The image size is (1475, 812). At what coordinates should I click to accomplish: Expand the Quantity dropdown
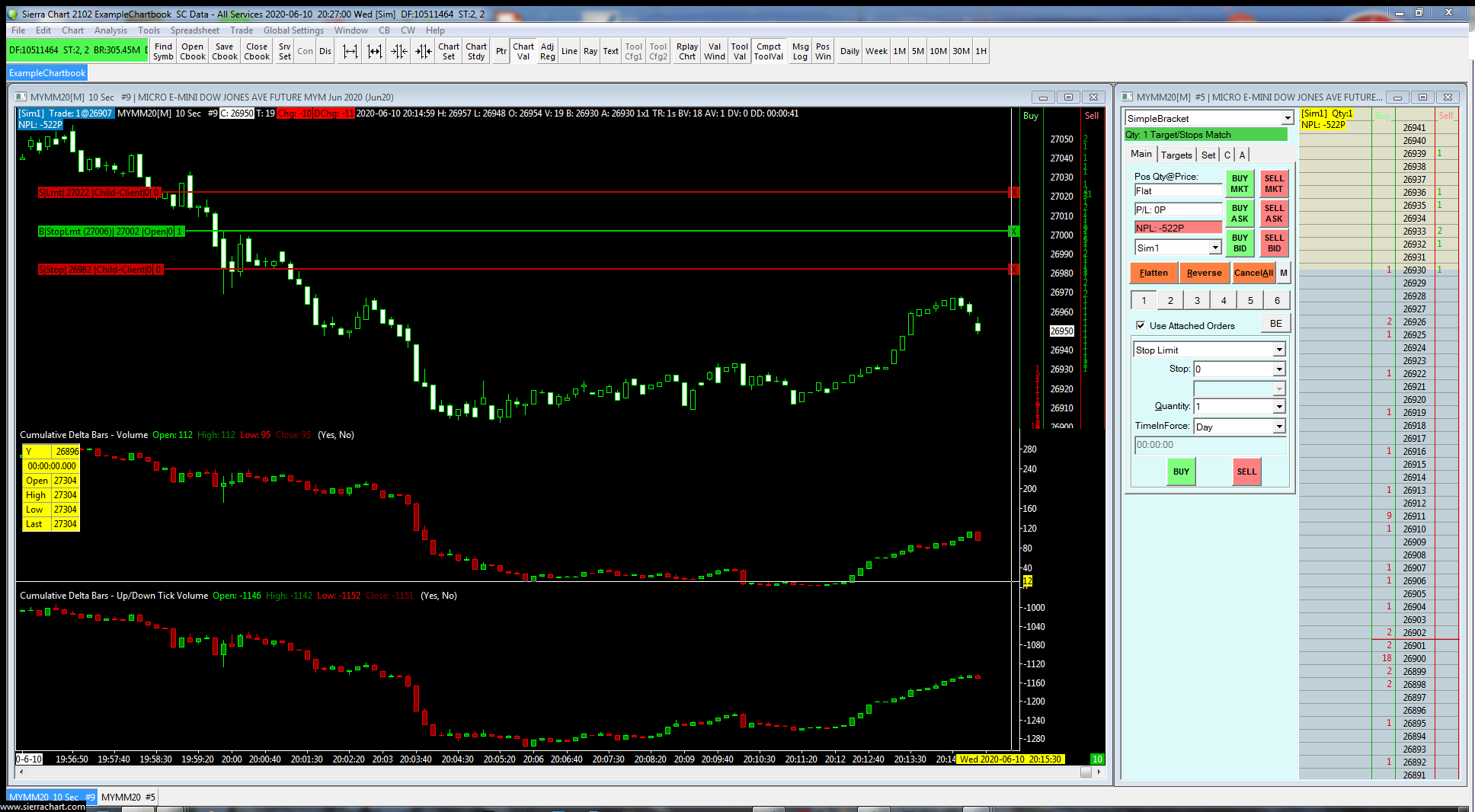1279,407
